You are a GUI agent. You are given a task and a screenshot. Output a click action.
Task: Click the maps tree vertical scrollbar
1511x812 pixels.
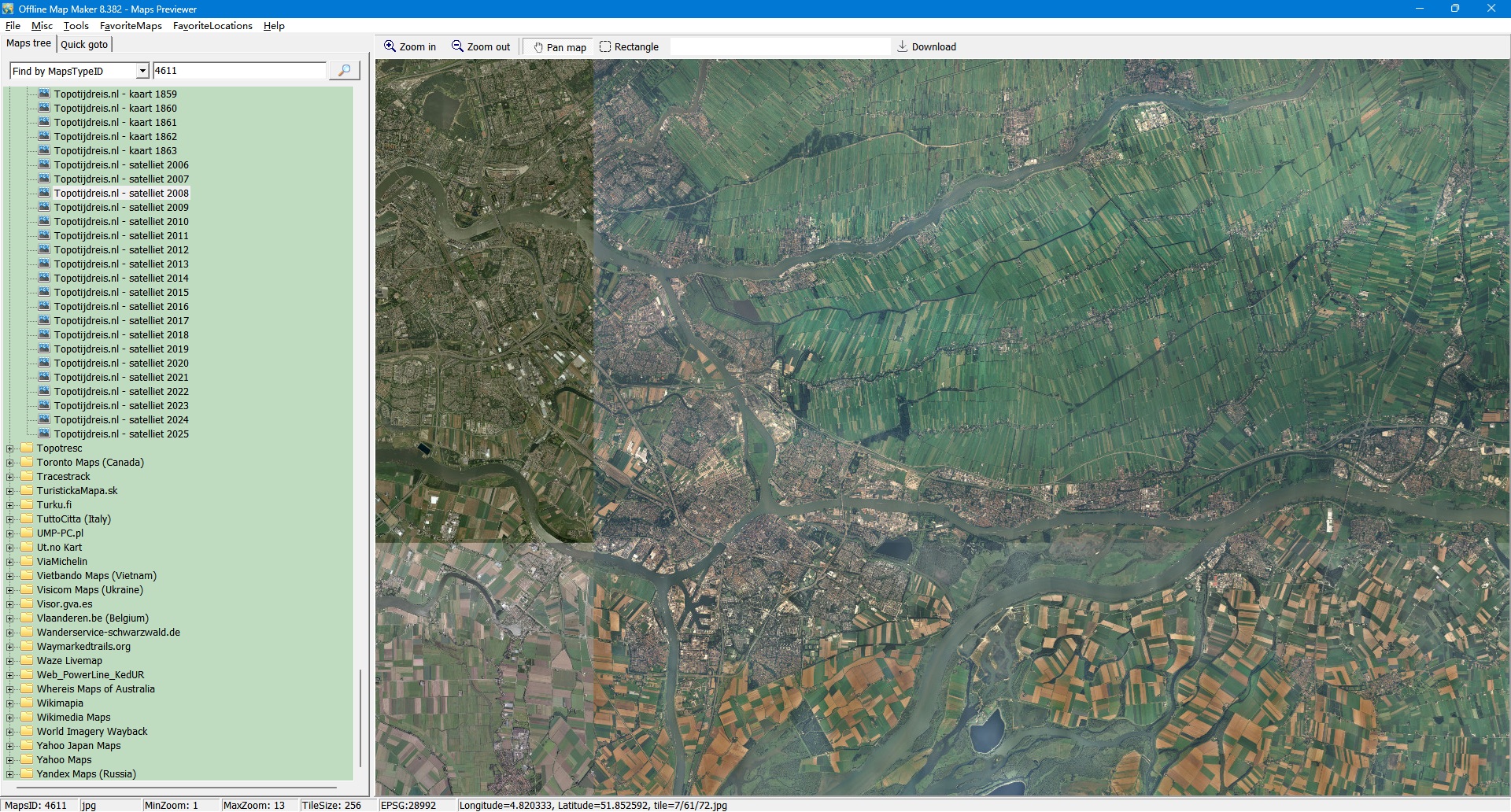tap(360, 716)
